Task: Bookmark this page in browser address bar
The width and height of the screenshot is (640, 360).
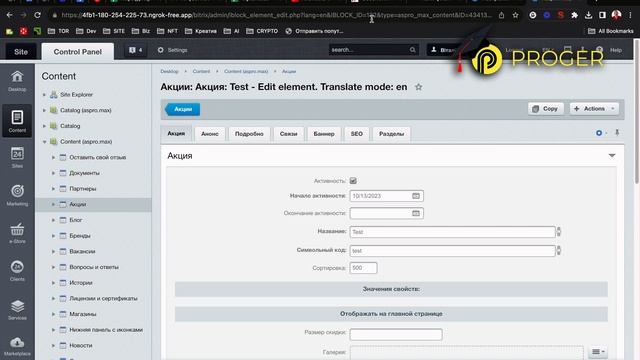Action: pos(516,15)
